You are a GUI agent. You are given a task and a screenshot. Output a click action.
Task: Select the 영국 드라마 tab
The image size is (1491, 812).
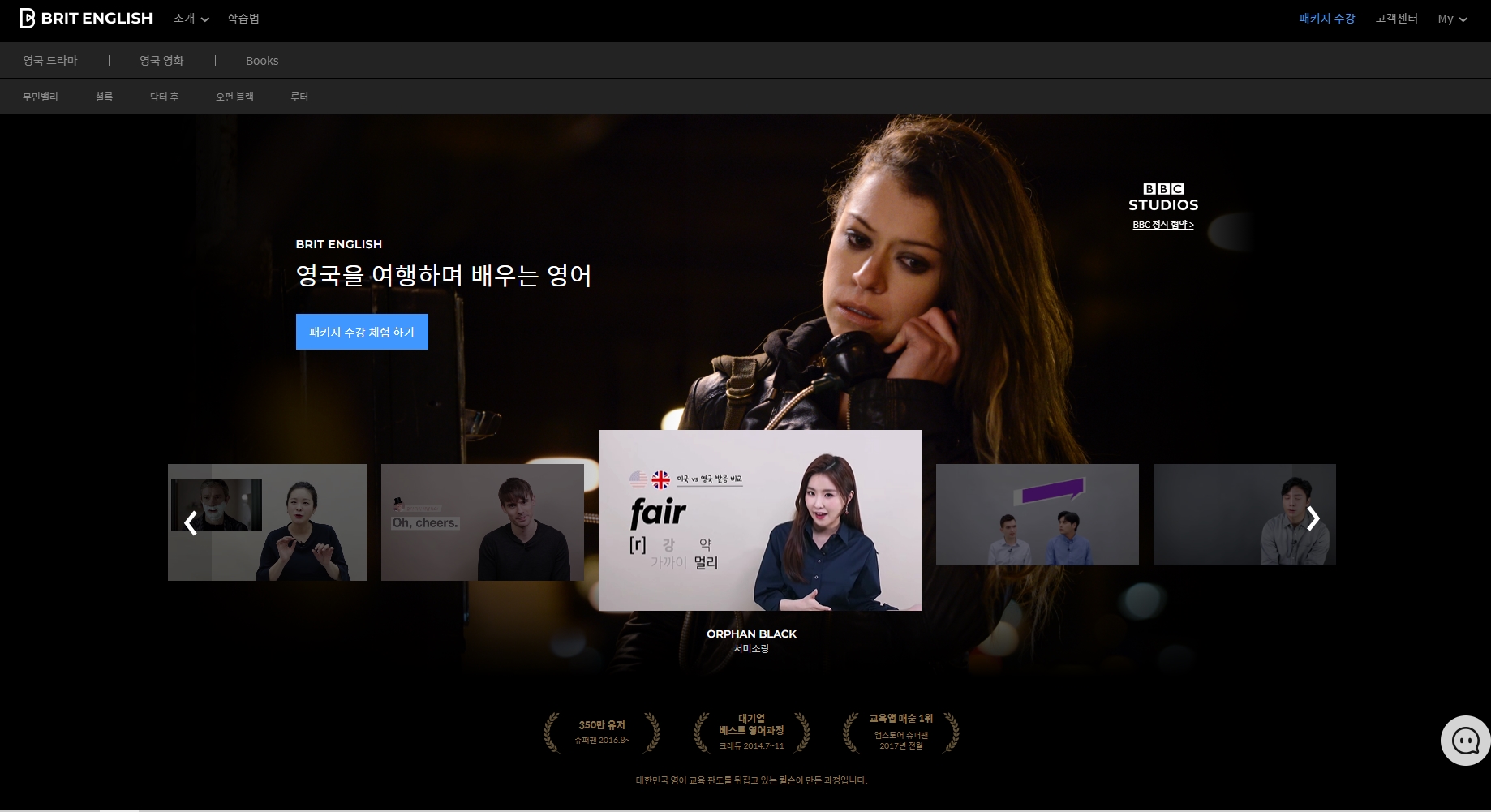click(50, 61)
